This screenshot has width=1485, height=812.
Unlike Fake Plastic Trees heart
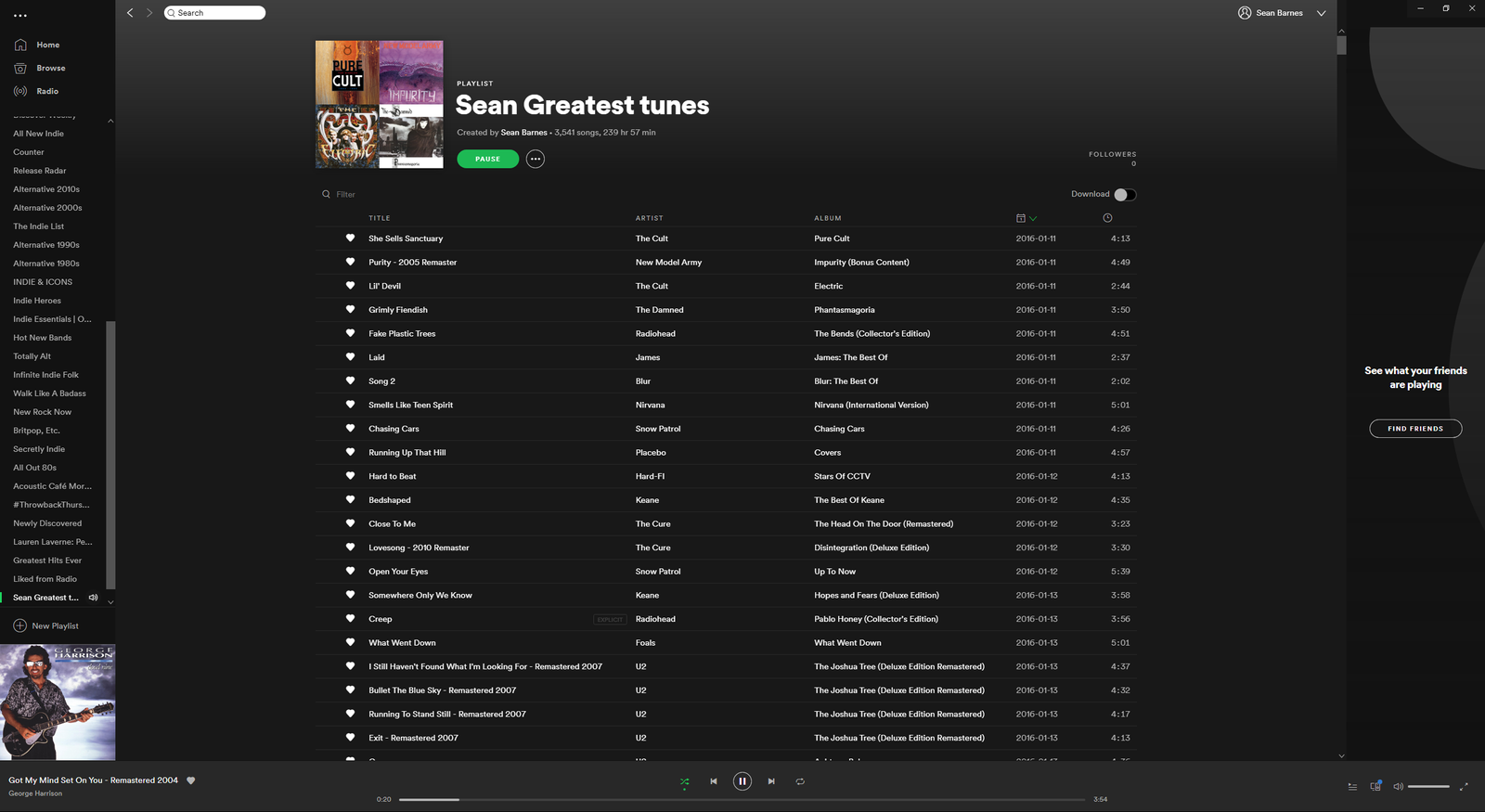click(350, 333)
